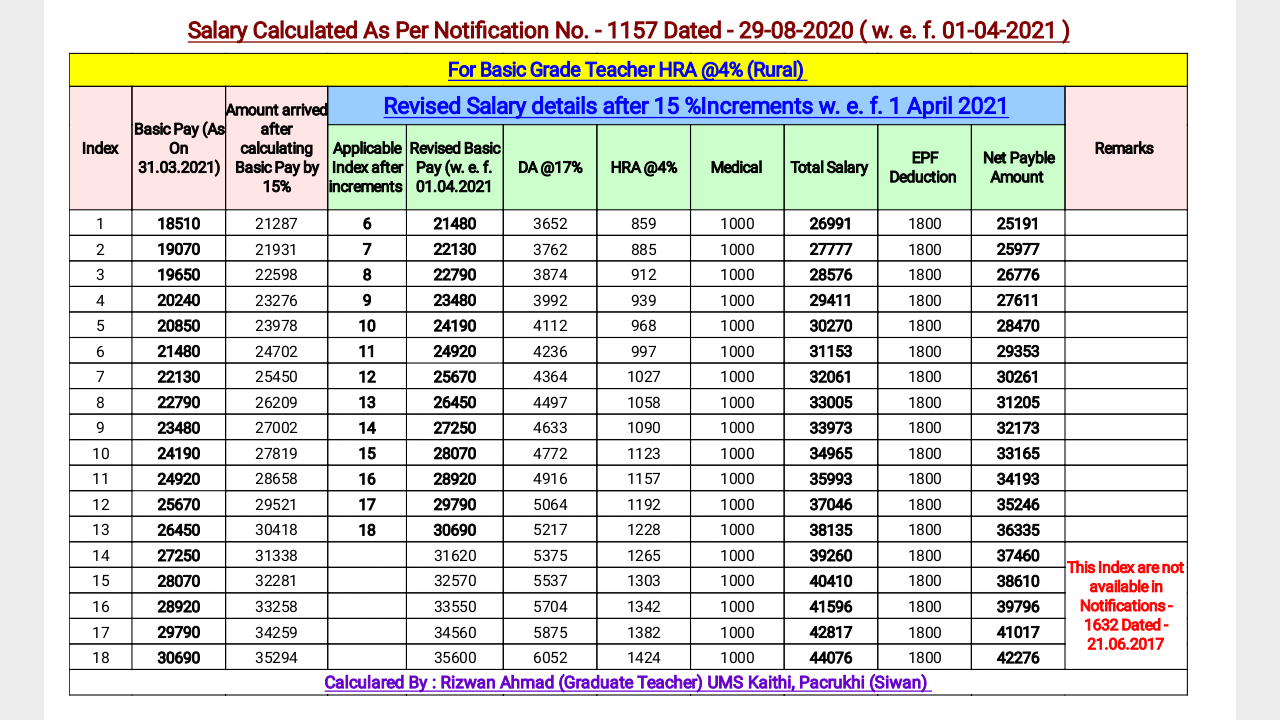1280x720 pixels.
Task: Click the total salary cell '33005'
Action: pos(830,402)
